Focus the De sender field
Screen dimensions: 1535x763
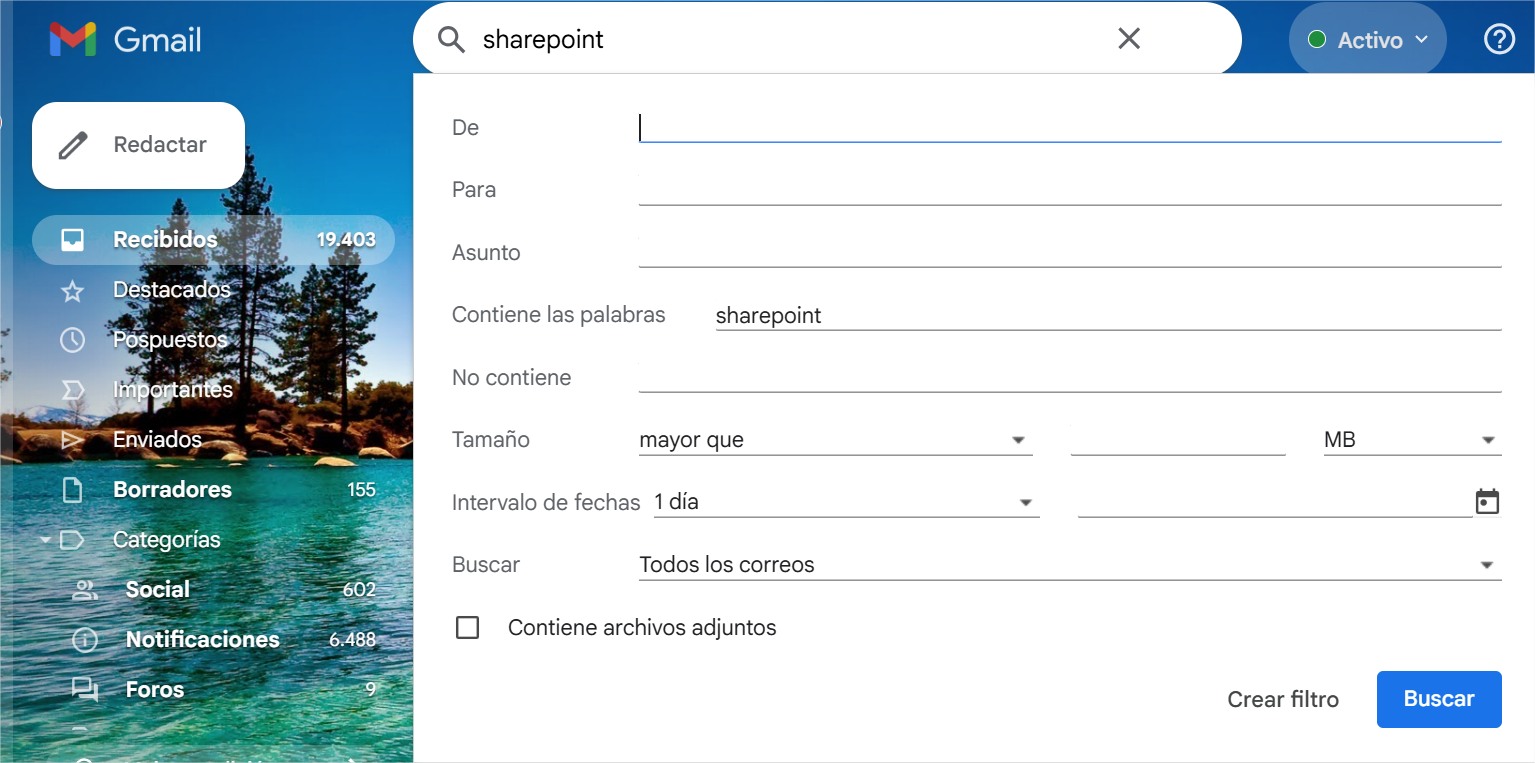(x=1070, y=128)
